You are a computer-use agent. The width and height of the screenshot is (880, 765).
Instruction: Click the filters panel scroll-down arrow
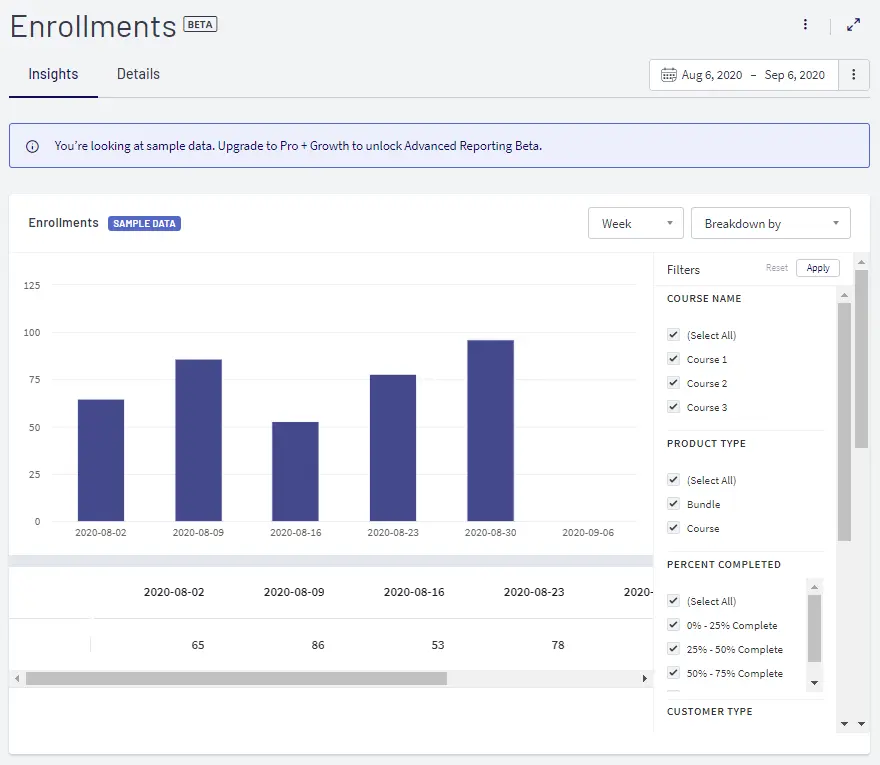click(x=845, y=723)
